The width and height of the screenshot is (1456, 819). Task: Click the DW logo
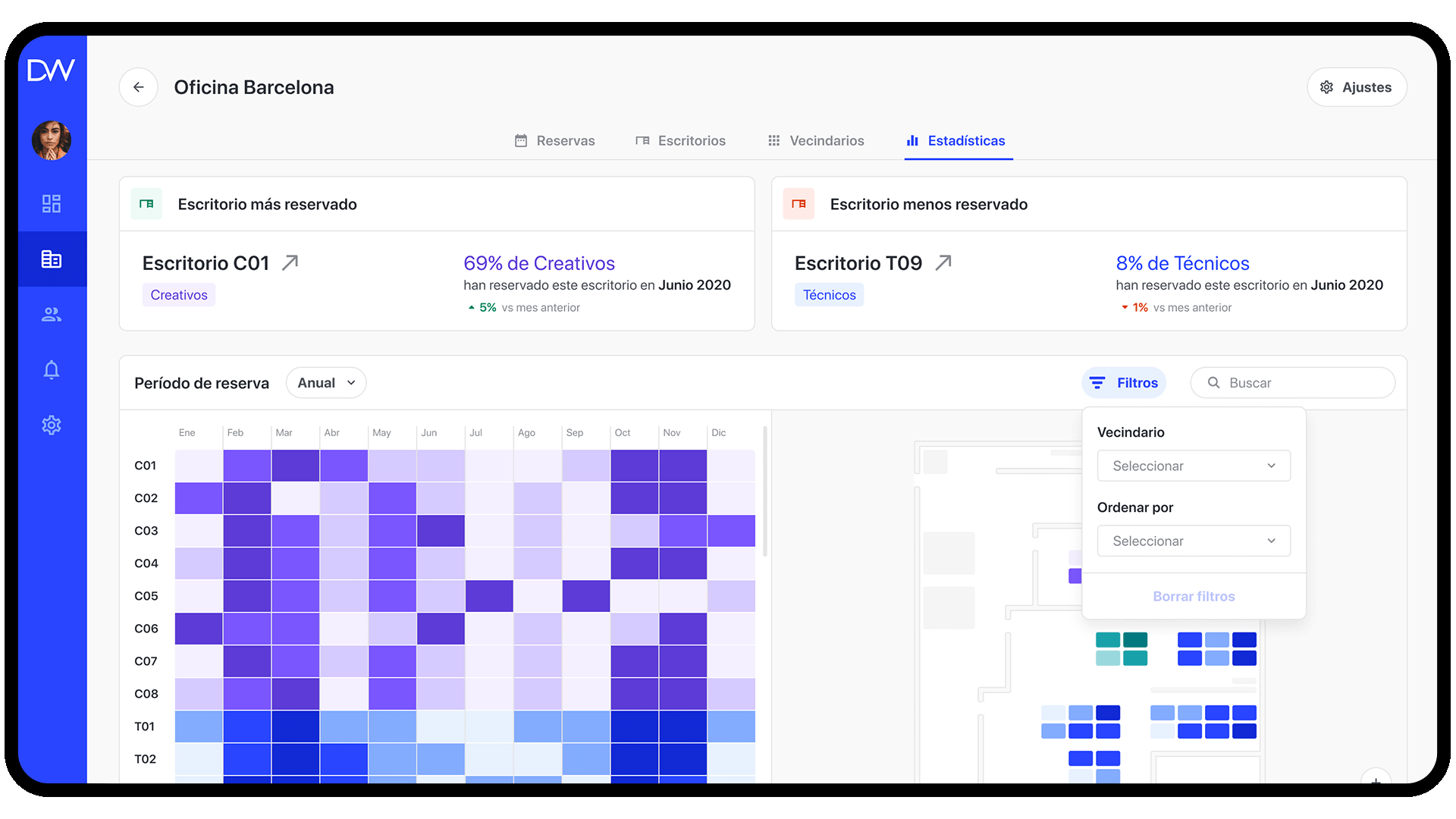coord(52,71)
